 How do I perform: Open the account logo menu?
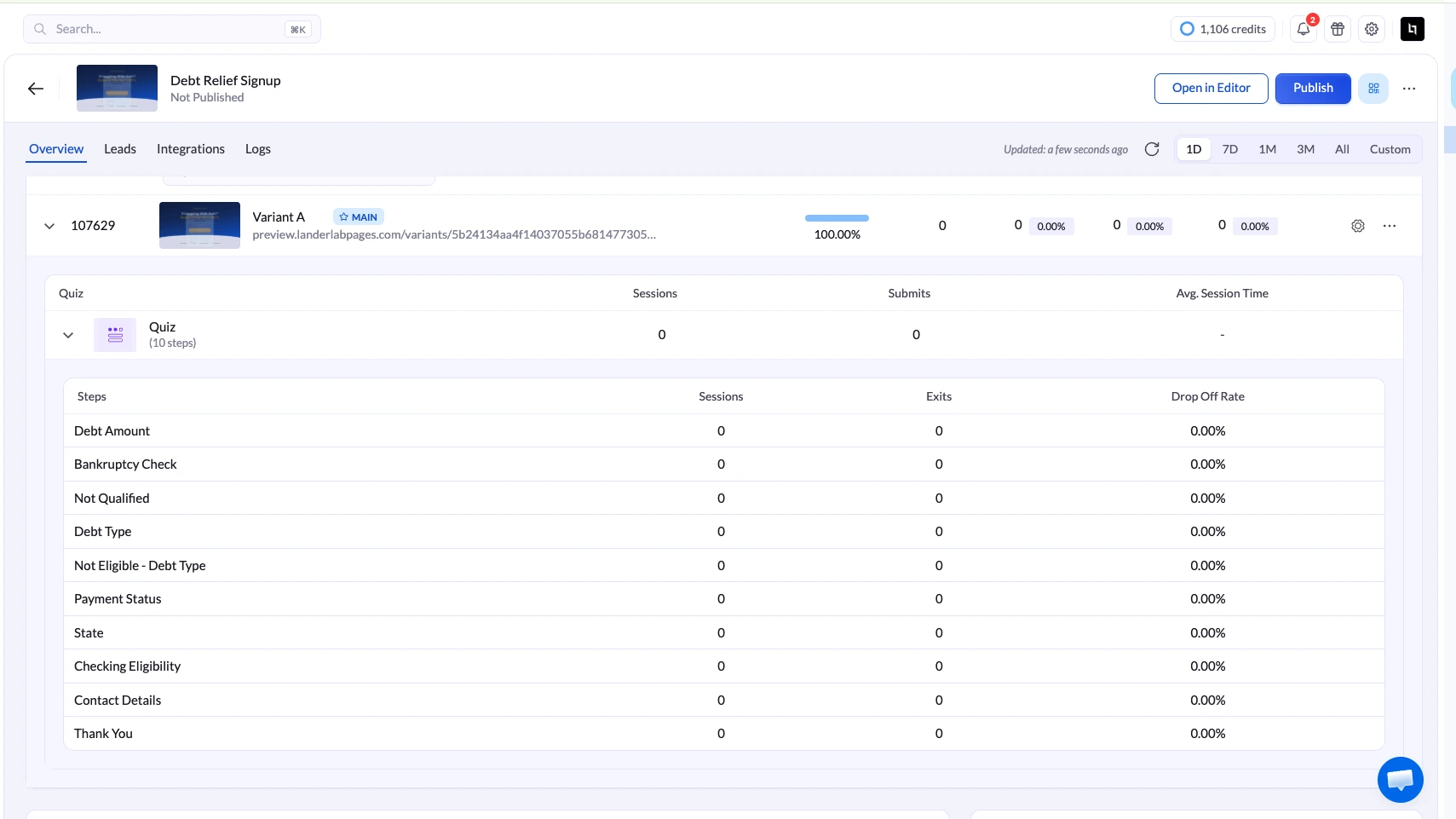[1413, 29]
